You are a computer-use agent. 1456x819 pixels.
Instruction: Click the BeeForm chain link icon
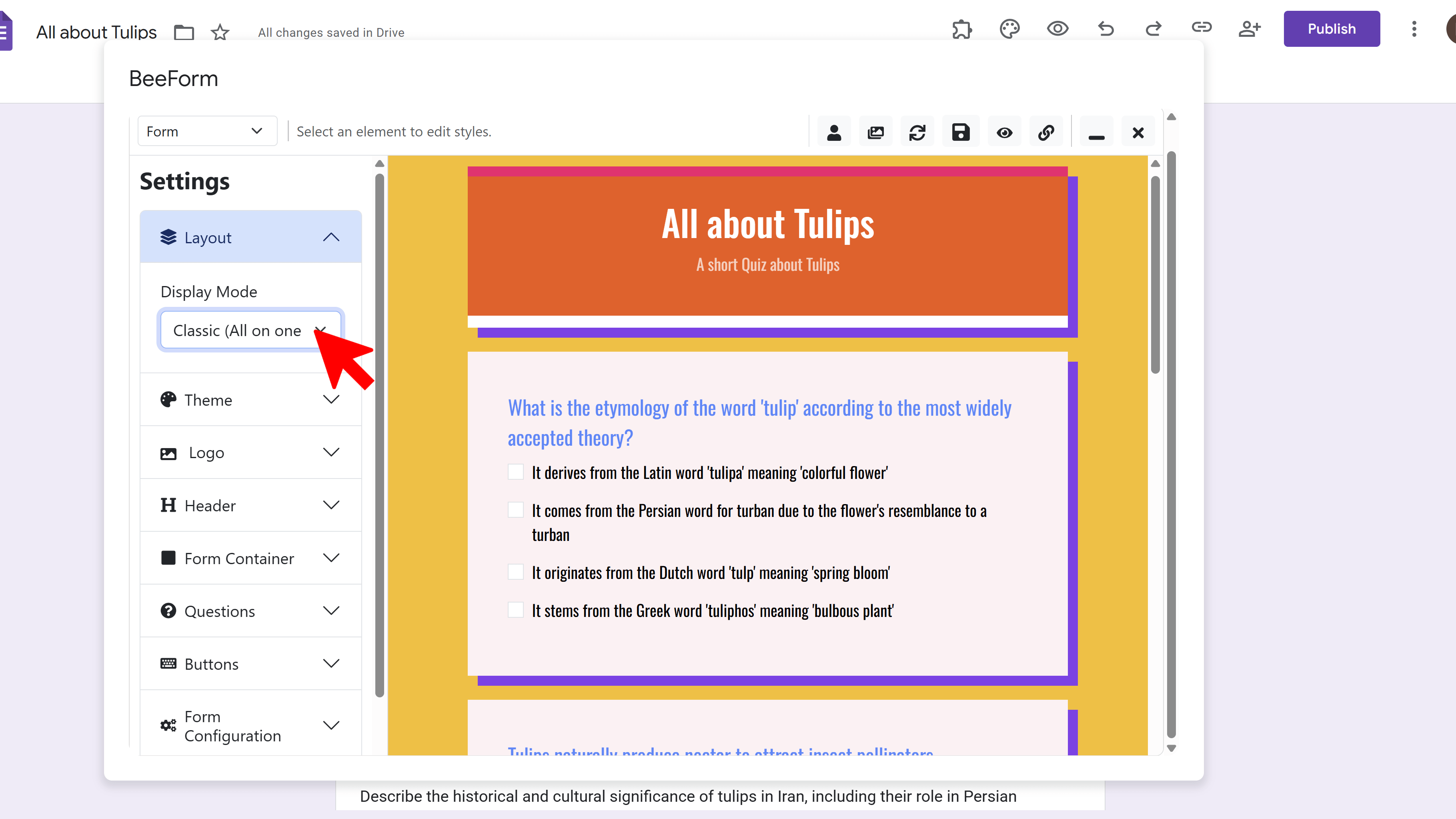coord(1045,132)
